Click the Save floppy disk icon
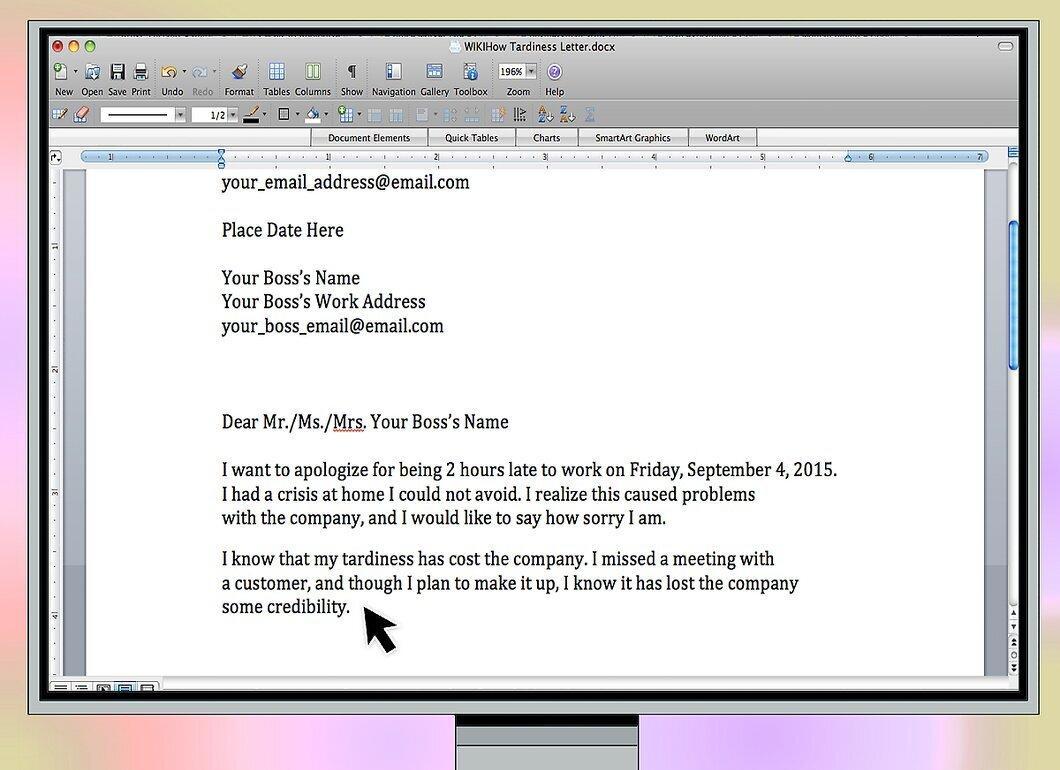Image resolution: width=1060 pixels, height=770 pixels. coord(118,72)
